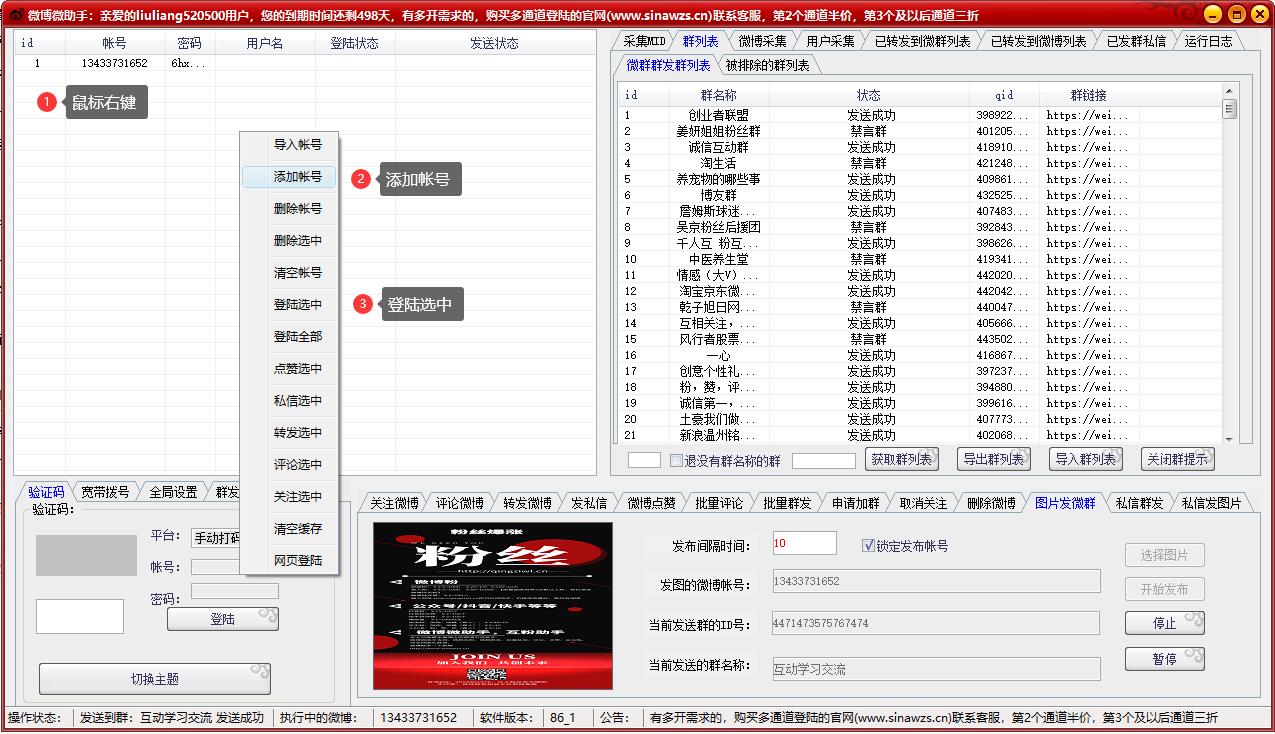The width and height of the screenshot is (1275, 734).
Task: Click the 当前发送的群名称 field
Action: 936,669
